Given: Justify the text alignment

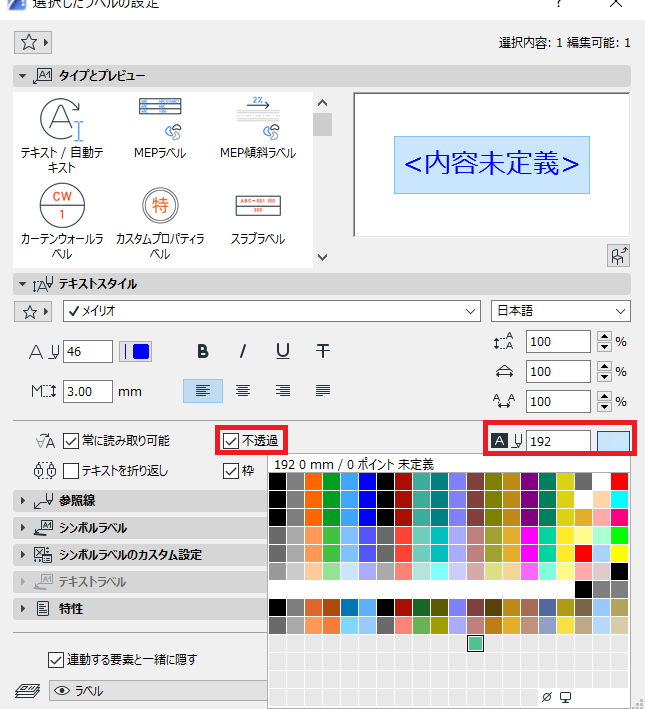Looking at the screenshot, I should [322, 391].
